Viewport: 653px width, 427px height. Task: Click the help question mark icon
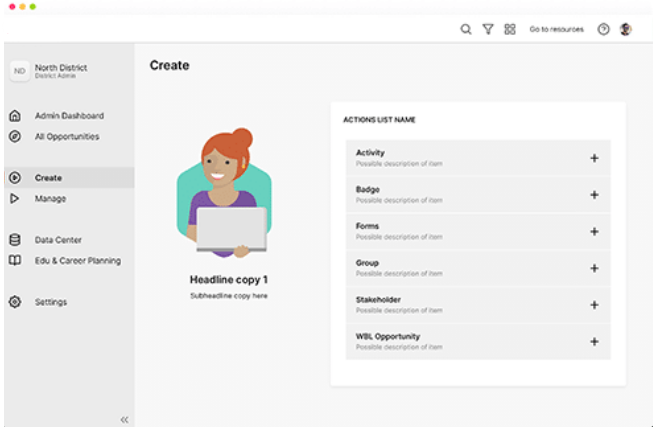click(x=603, y=30)
